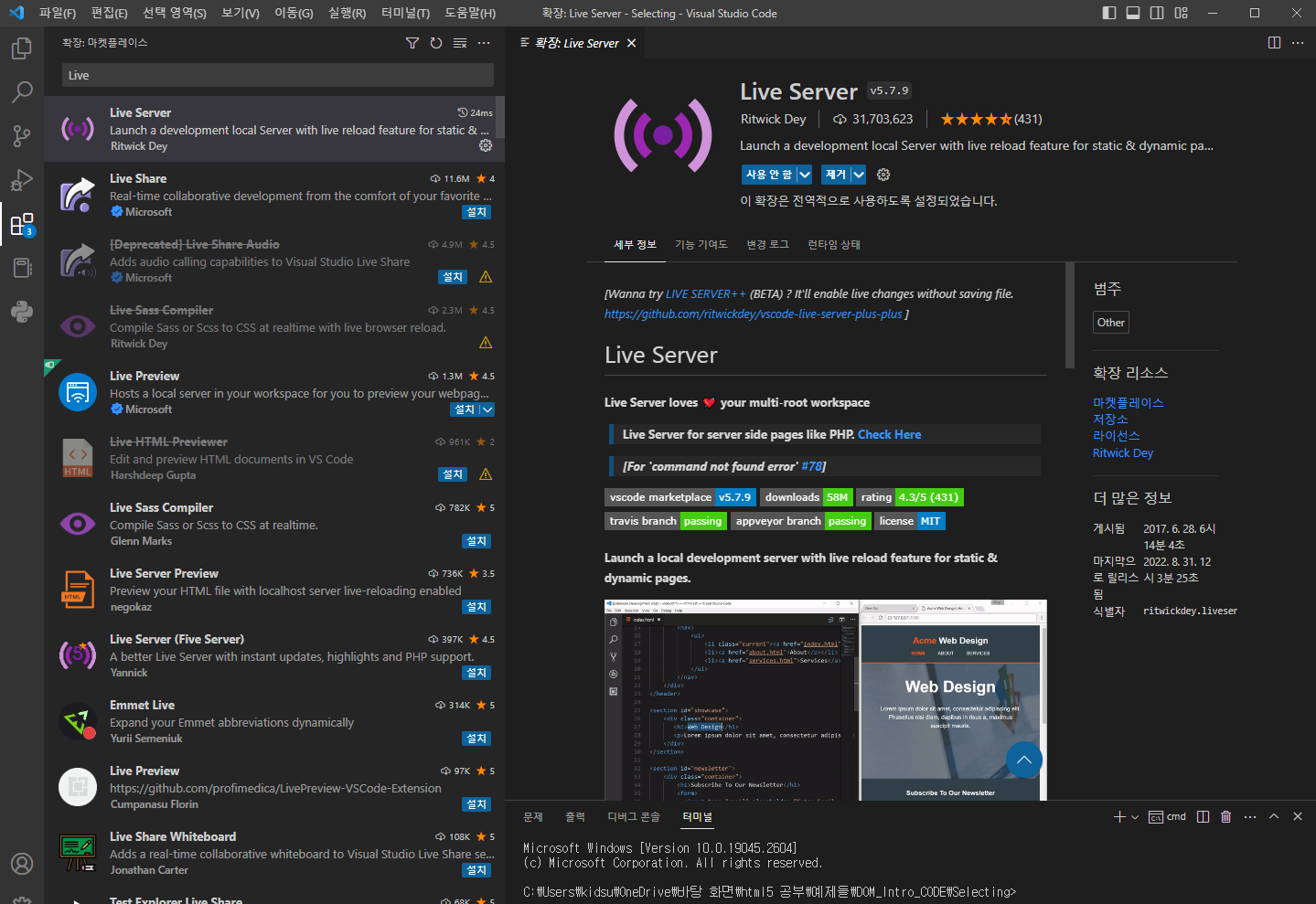Viewport: 1316px width, 904px height.
Task: Switch to the 기능 기여도 tab
Action: click(x=701, y=244)
